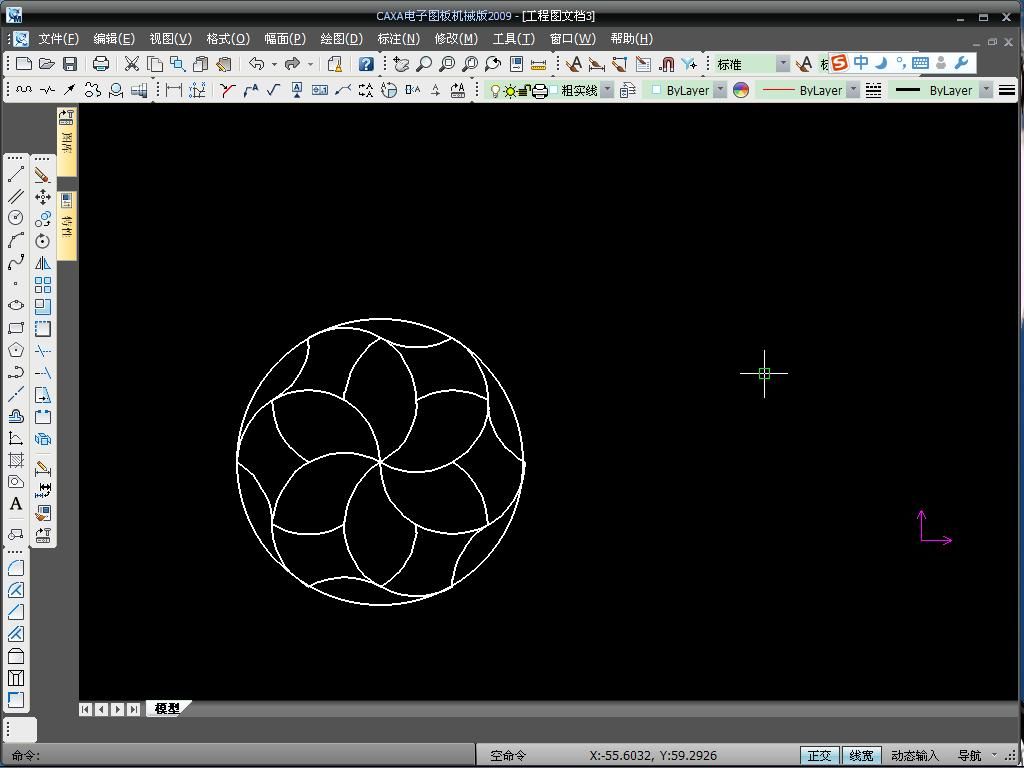Open the 帮助(H) menu
This screenshot has height=768, width=1024.
632,39
